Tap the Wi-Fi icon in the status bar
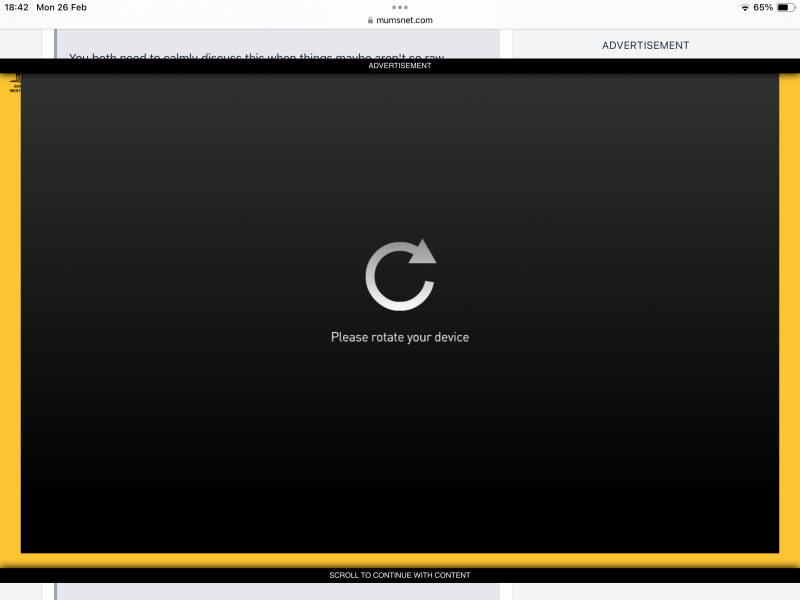Screen dimensions: 800x600 click(744, 7)
